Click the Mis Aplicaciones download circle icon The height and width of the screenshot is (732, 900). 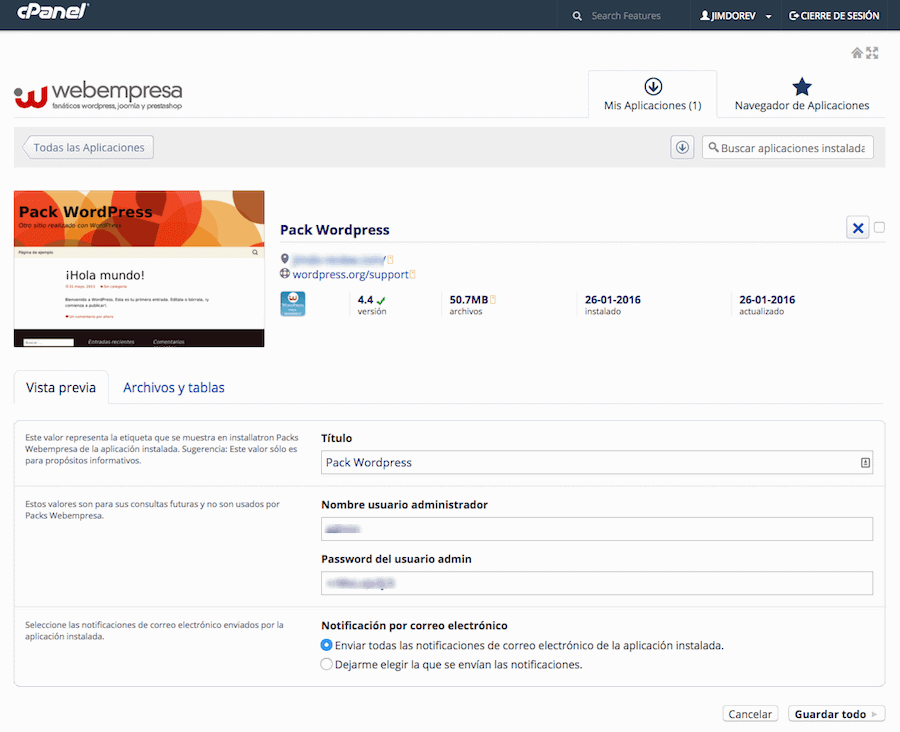click(x=653, y=86)
